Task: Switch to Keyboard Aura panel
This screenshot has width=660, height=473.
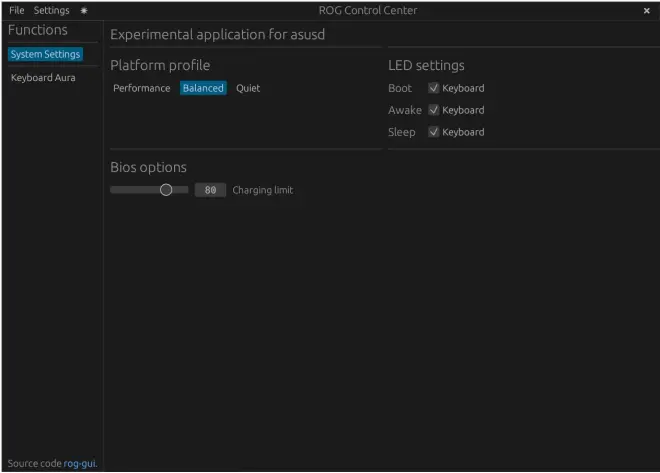Action: tap(43, 77)
